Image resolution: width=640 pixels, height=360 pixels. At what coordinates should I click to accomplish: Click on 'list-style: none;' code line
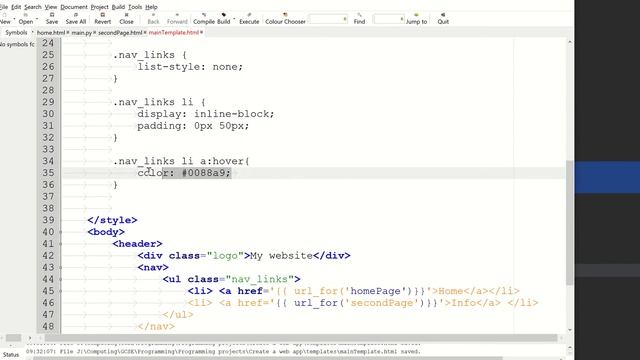[190, 67]
